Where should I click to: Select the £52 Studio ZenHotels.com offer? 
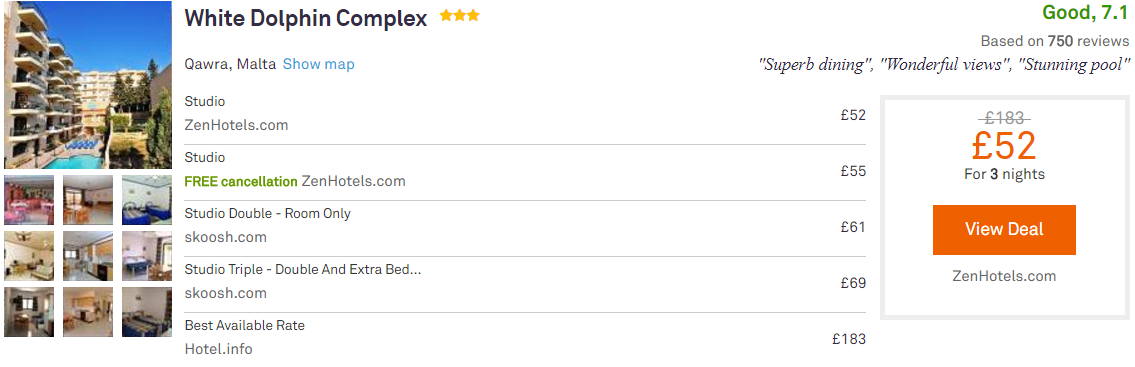tap(525, 114)
